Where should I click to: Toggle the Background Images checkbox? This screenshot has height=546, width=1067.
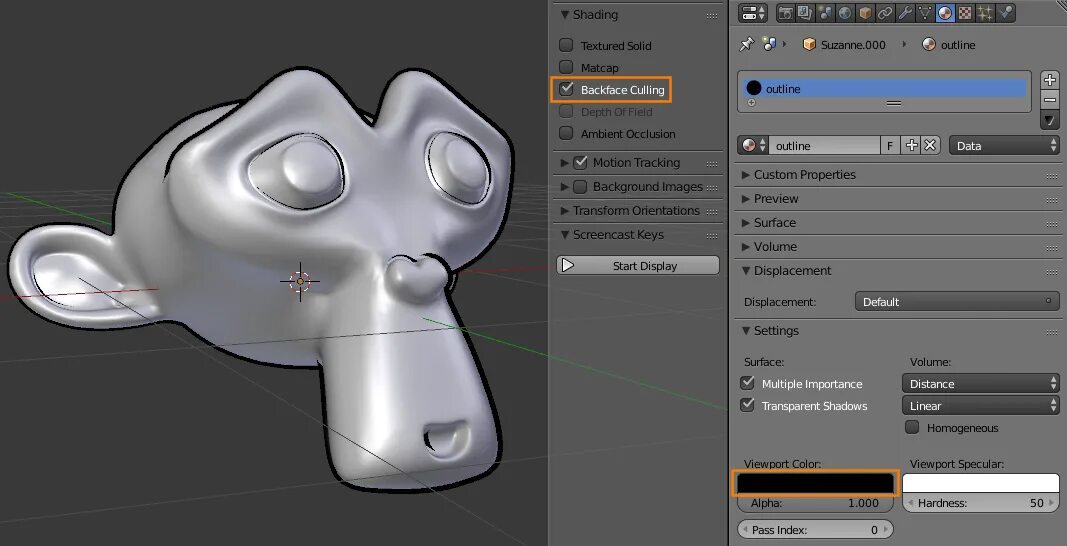point(580,186)
